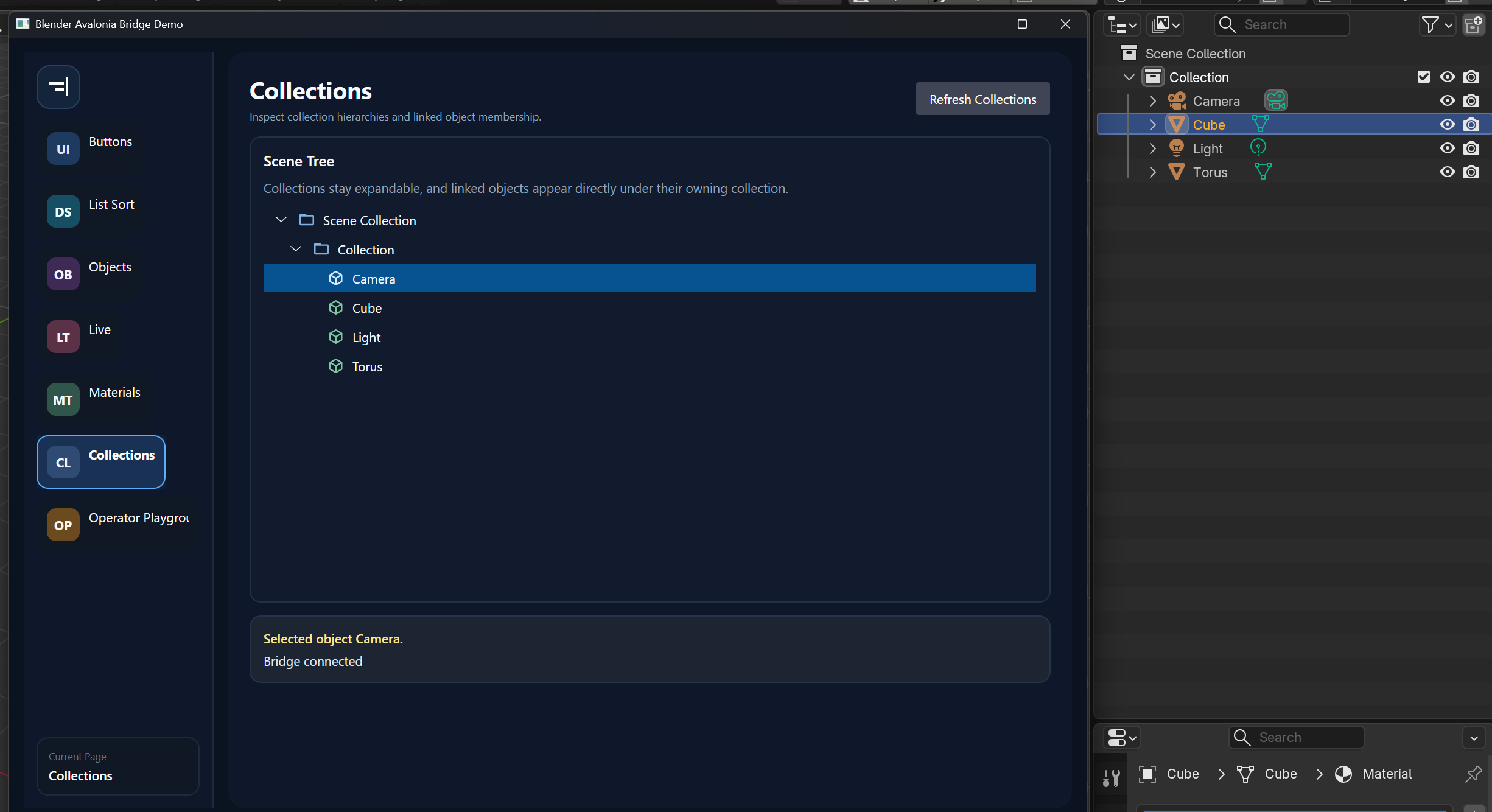Open the Operator Playground page

tap(118, 525)
